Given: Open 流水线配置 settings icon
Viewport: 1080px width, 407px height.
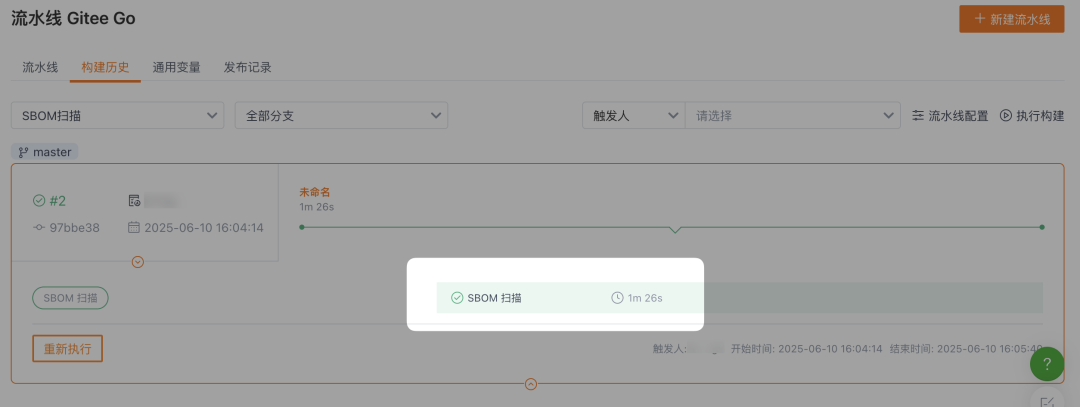Looking at the screenshot, I should 919,116.
